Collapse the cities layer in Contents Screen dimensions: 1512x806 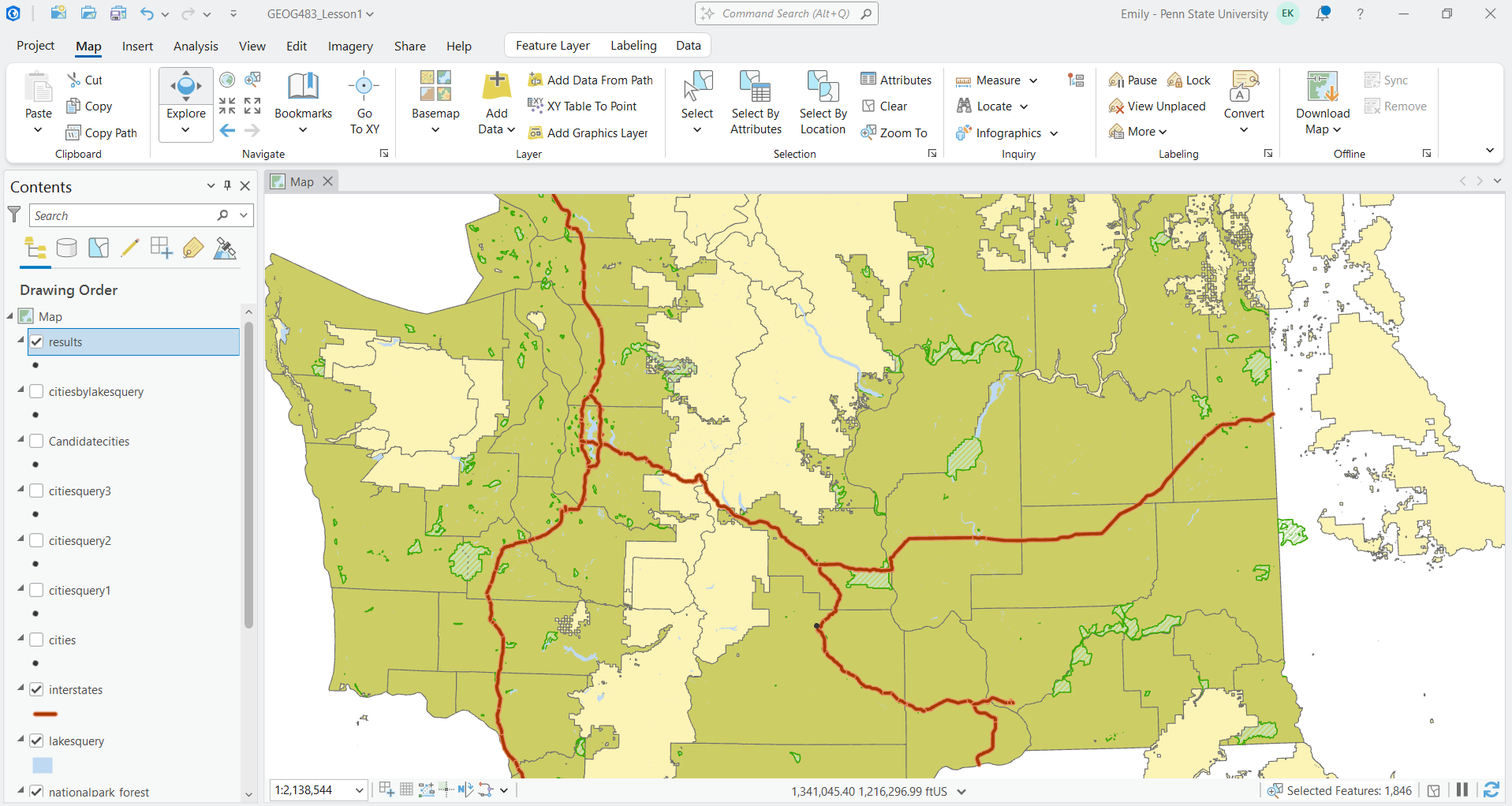21,638
